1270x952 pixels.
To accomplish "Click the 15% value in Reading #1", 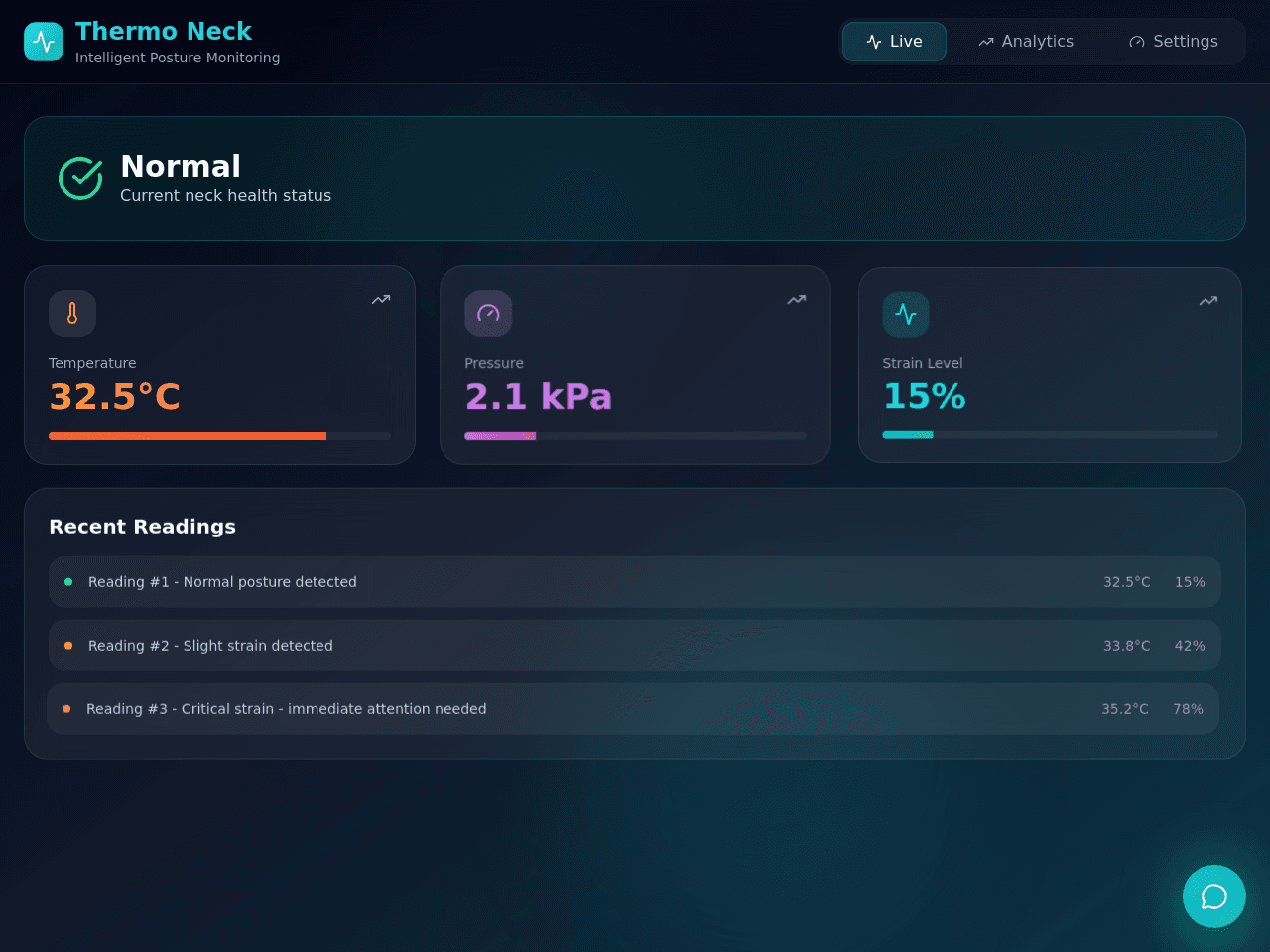I will tap(1190, 582).
